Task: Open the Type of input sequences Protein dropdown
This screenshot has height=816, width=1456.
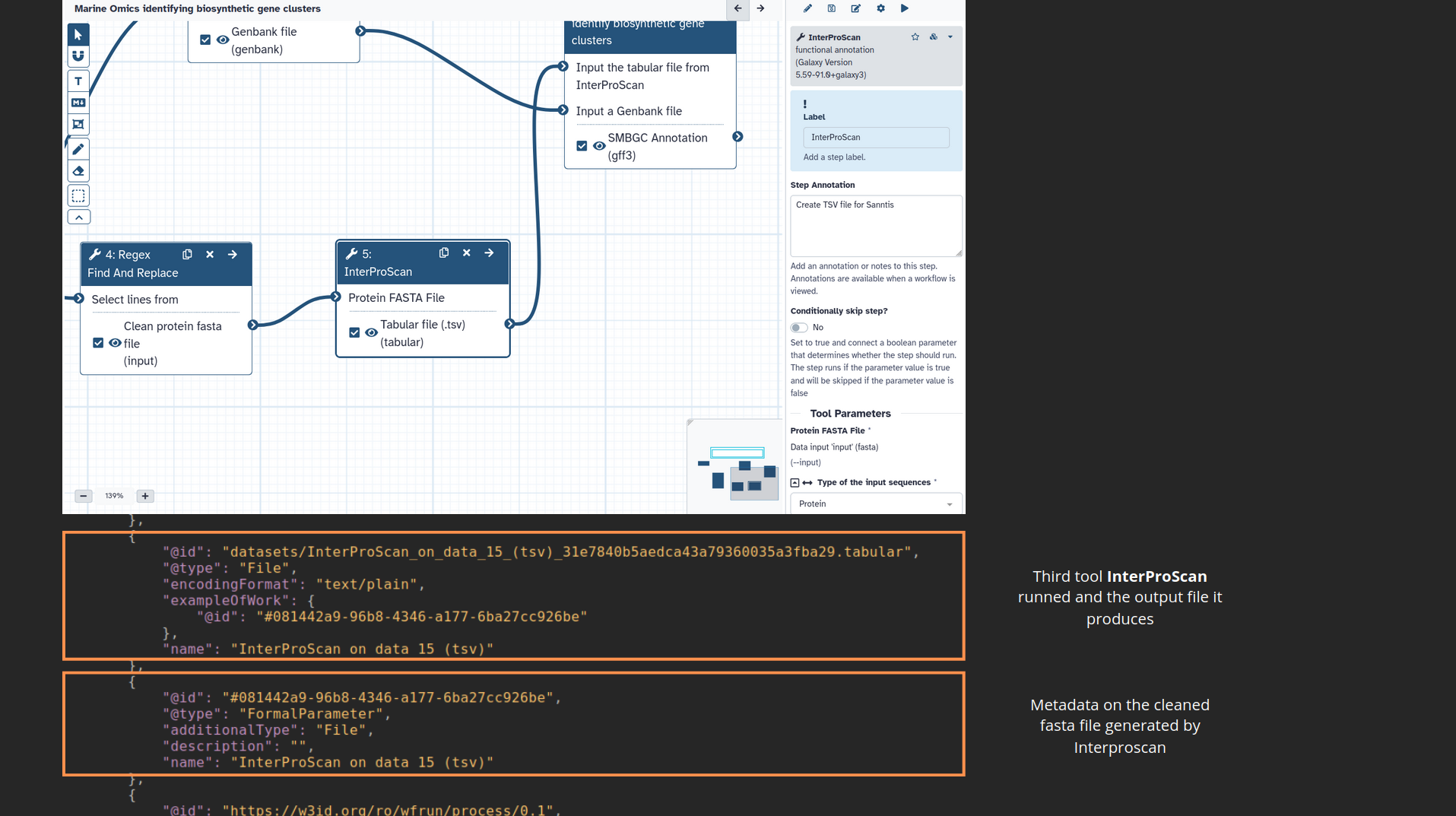Action: tap(876, 504)
